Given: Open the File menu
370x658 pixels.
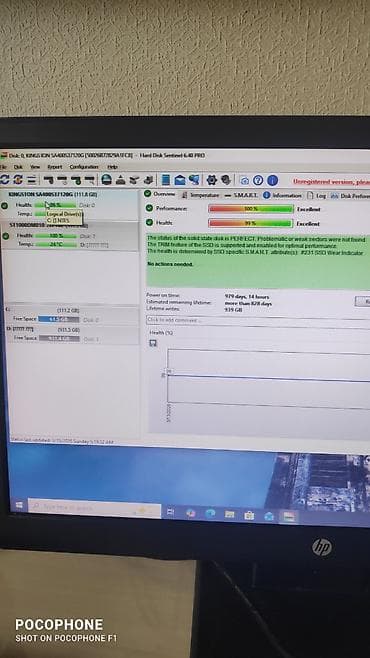Looking at the screenshot, I should (3, 167).
